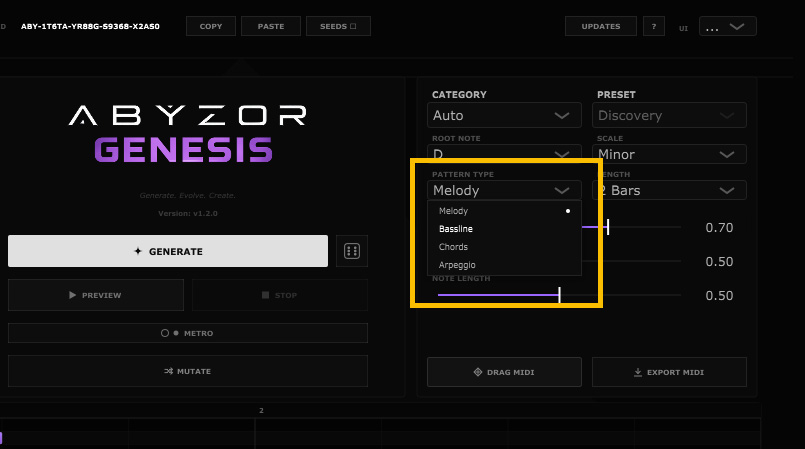
Task: Expand the UI scale dropdown
Action: point(727,26)
